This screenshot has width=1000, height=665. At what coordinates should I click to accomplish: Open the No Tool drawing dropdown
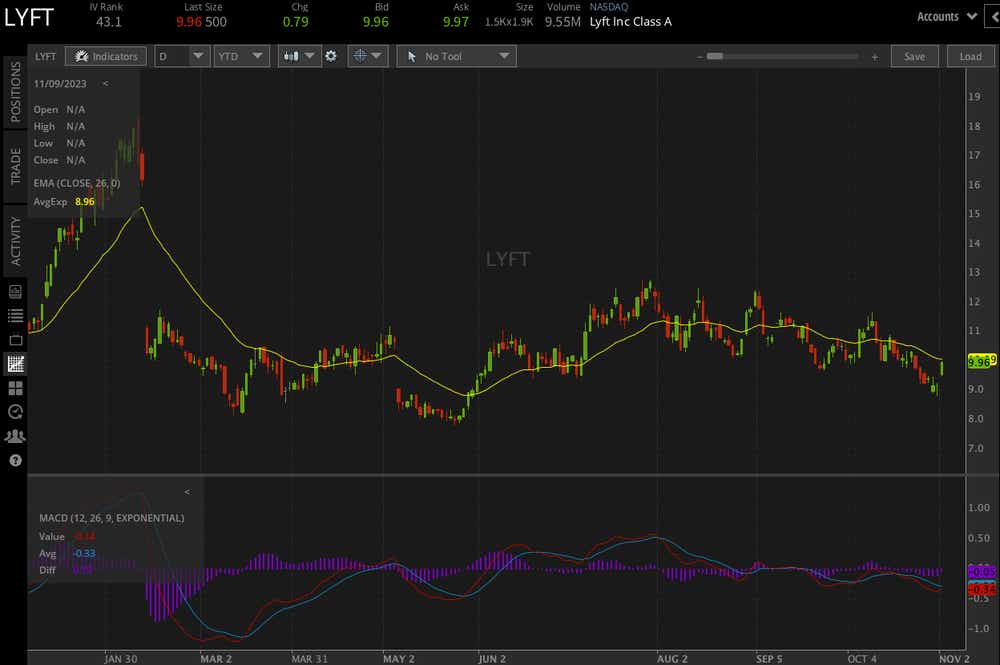click(456, 56)
